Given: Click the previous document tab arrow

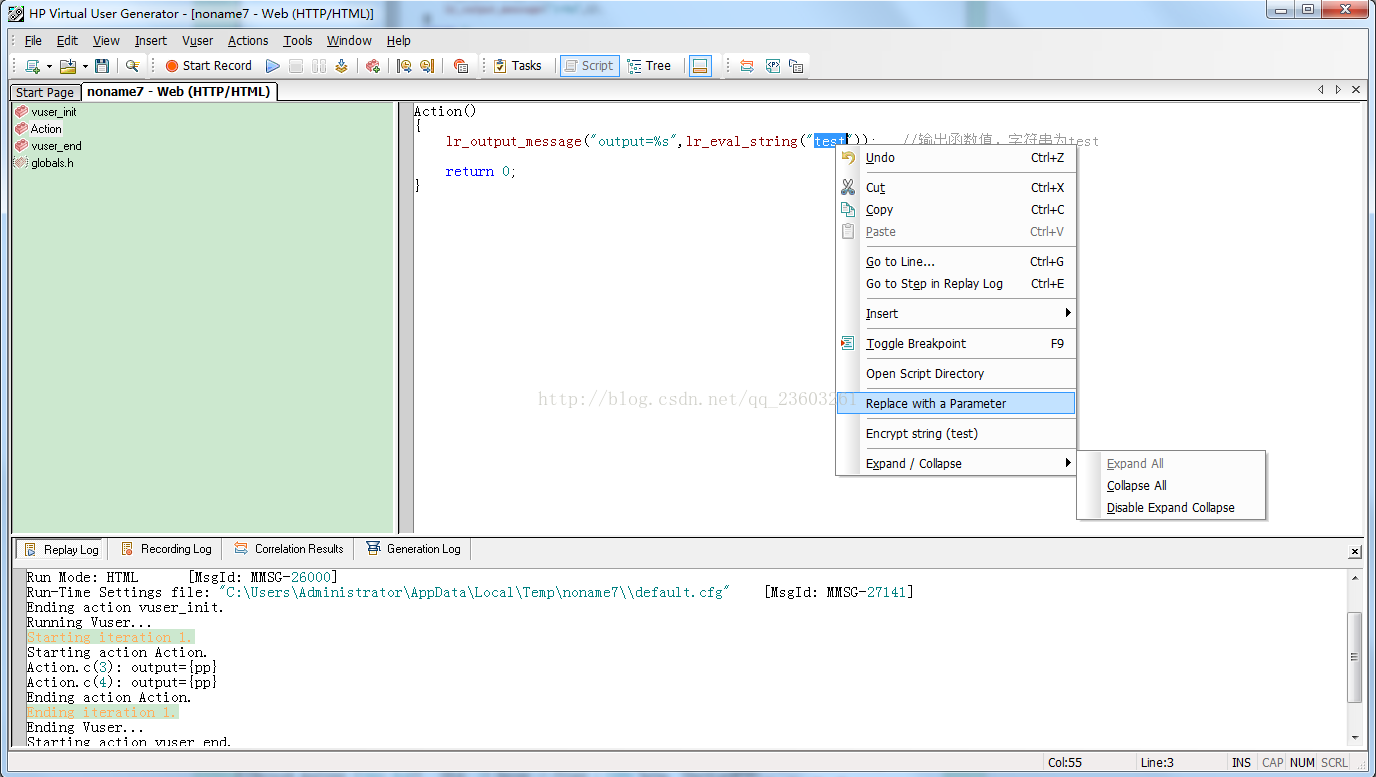Looking at the screenshot, I should click(x=1322, y=90).
